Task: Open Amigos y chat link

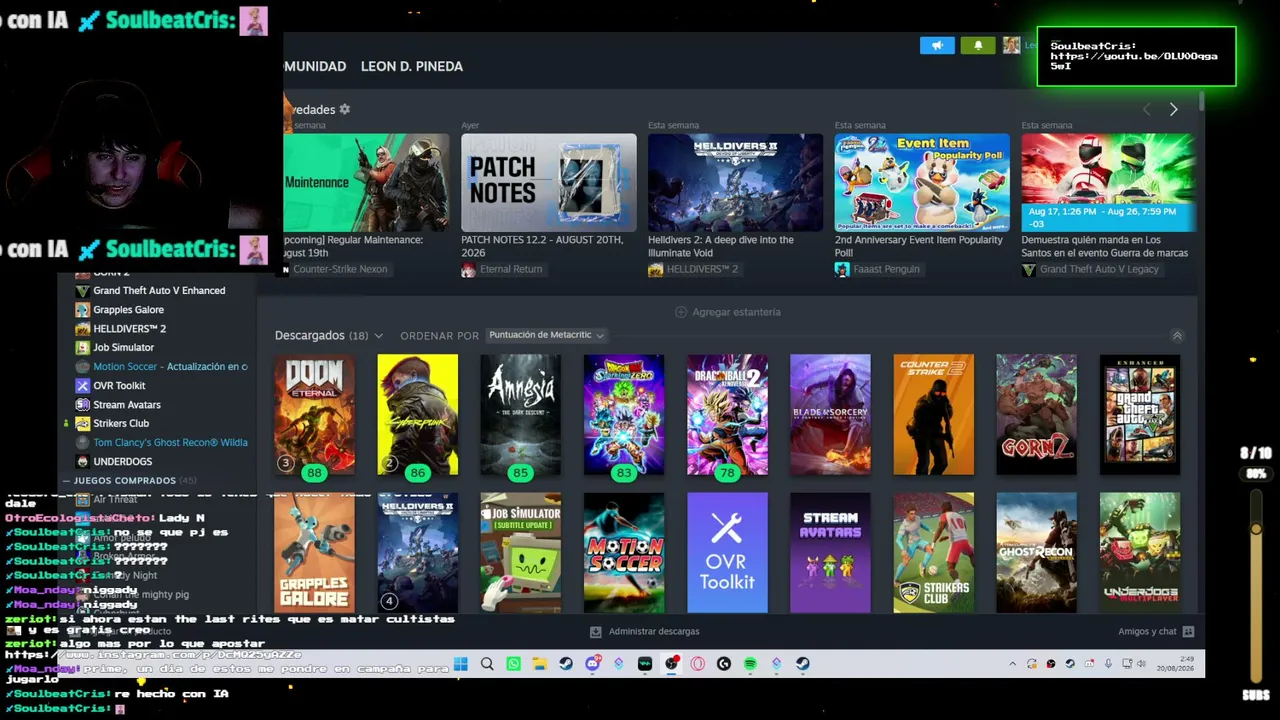Action: pos(1147,632)
